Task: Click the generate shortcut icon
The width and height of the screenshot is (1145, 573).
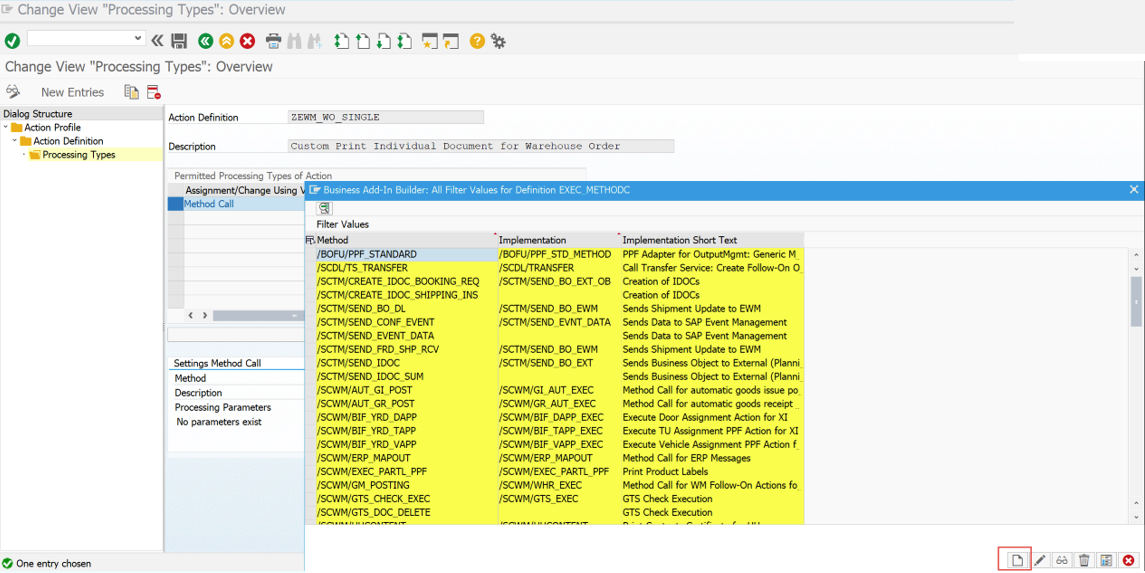Action: (x=451, y=41)
